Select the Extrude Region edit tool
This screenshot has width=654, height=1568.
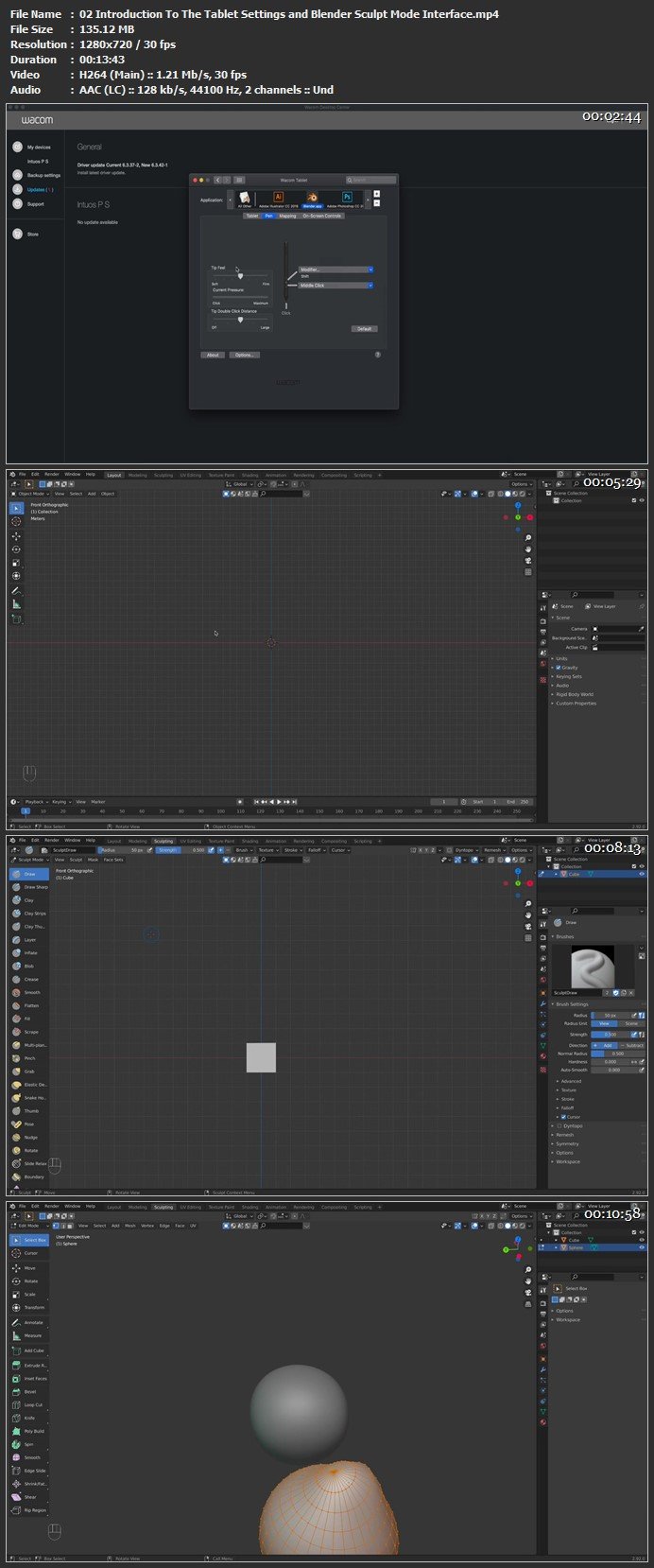29,1366
